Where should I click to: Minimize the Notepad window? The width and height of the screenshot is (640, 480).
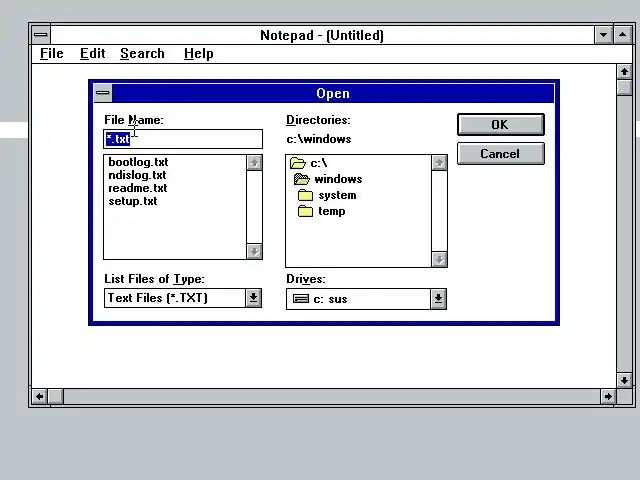[603, 35]
